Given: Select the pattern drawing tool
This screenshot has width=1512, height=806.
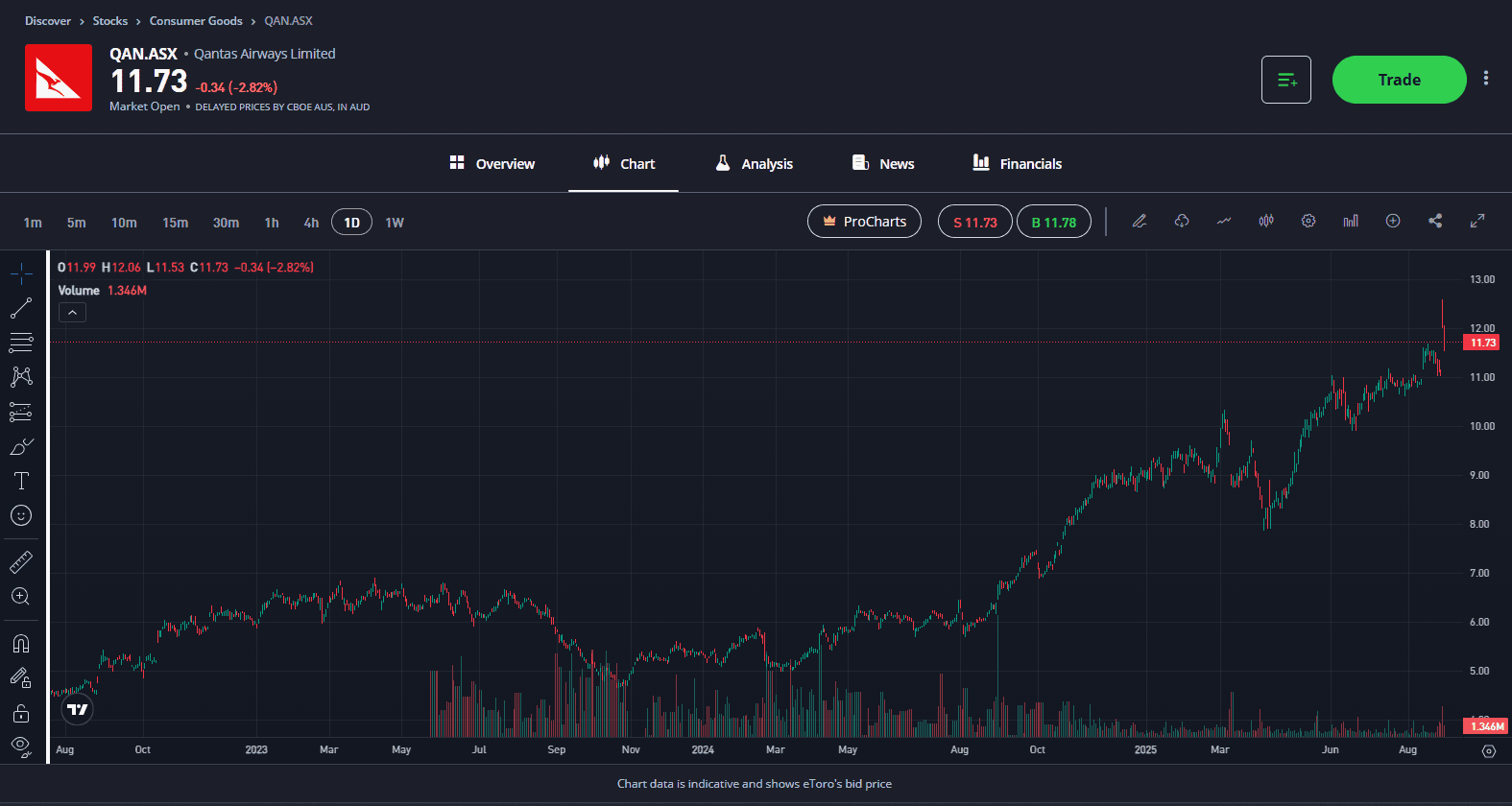Looking at the screenshot, I should tap(21, 376).
